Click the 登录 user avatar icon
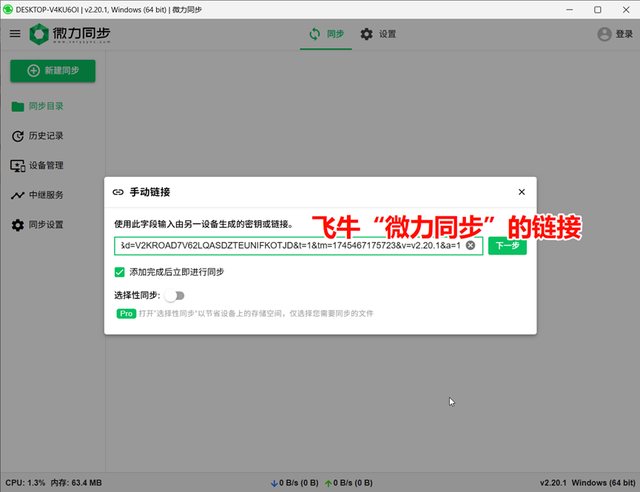This screenshot has width=640, height=492. pyautogui.click(x=604, y=34)
